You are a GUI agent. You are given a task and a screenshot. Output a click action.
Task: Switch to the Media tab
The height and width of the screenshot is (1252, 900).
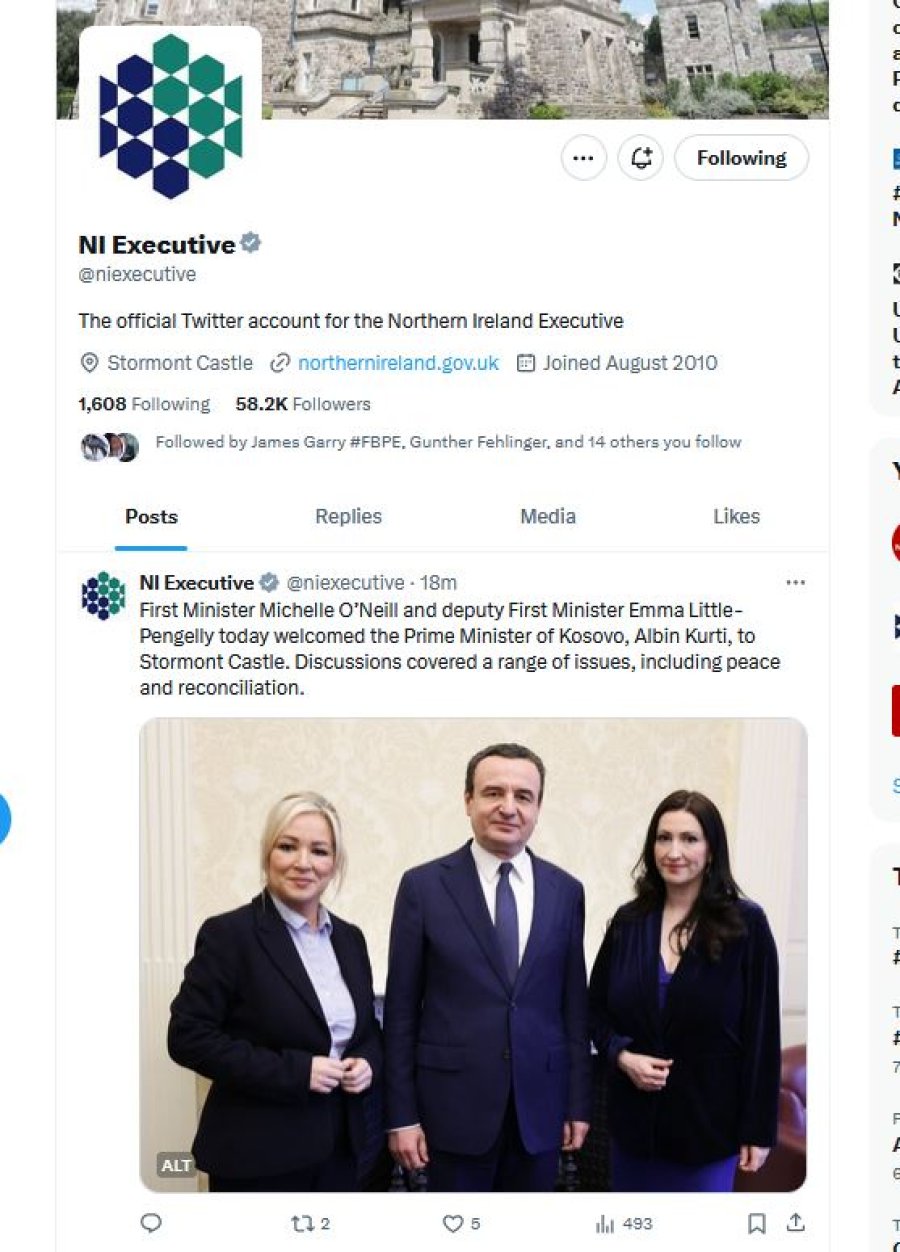click(x=548, y=517)
